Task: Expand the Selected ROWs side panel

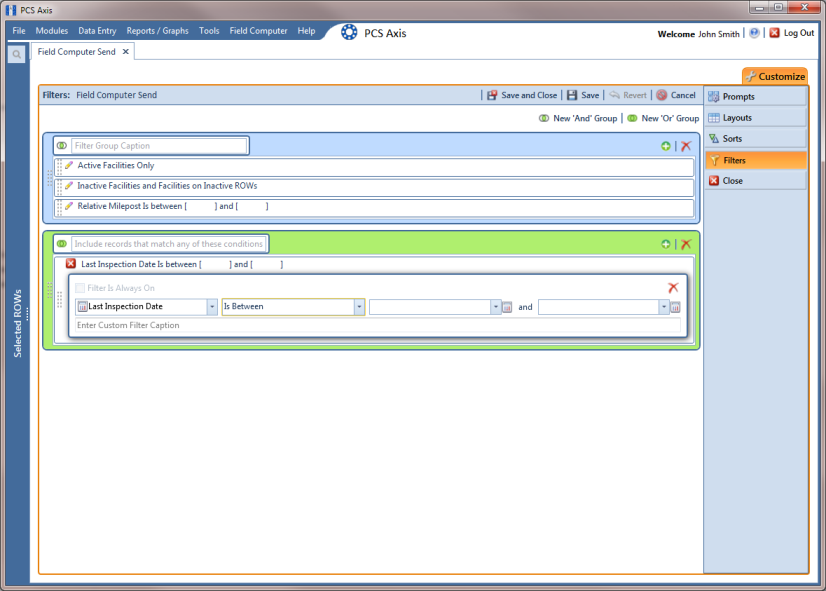Action: 18,323
